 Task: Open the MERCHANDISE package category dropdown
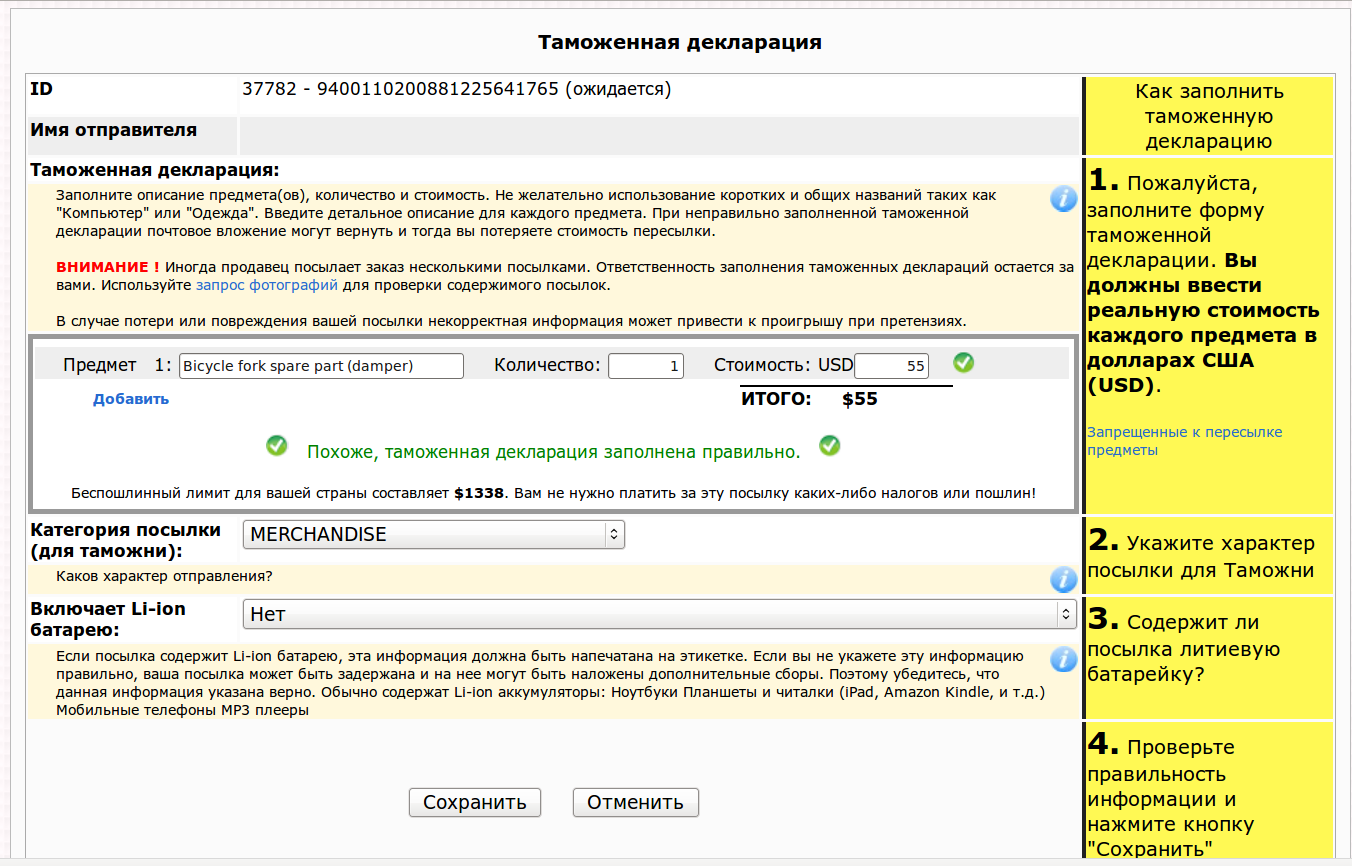click(433, 534)
